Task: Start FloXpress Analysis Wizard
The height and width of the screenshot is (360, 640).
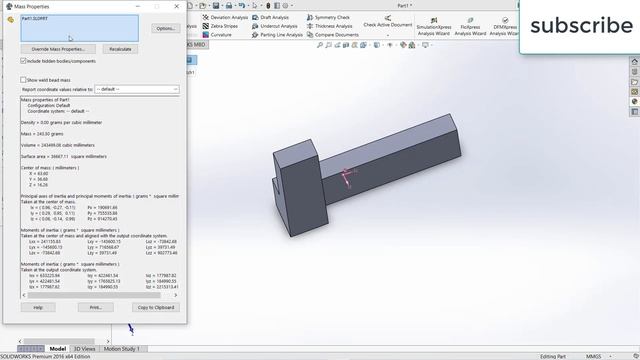Action: (470, 27)
